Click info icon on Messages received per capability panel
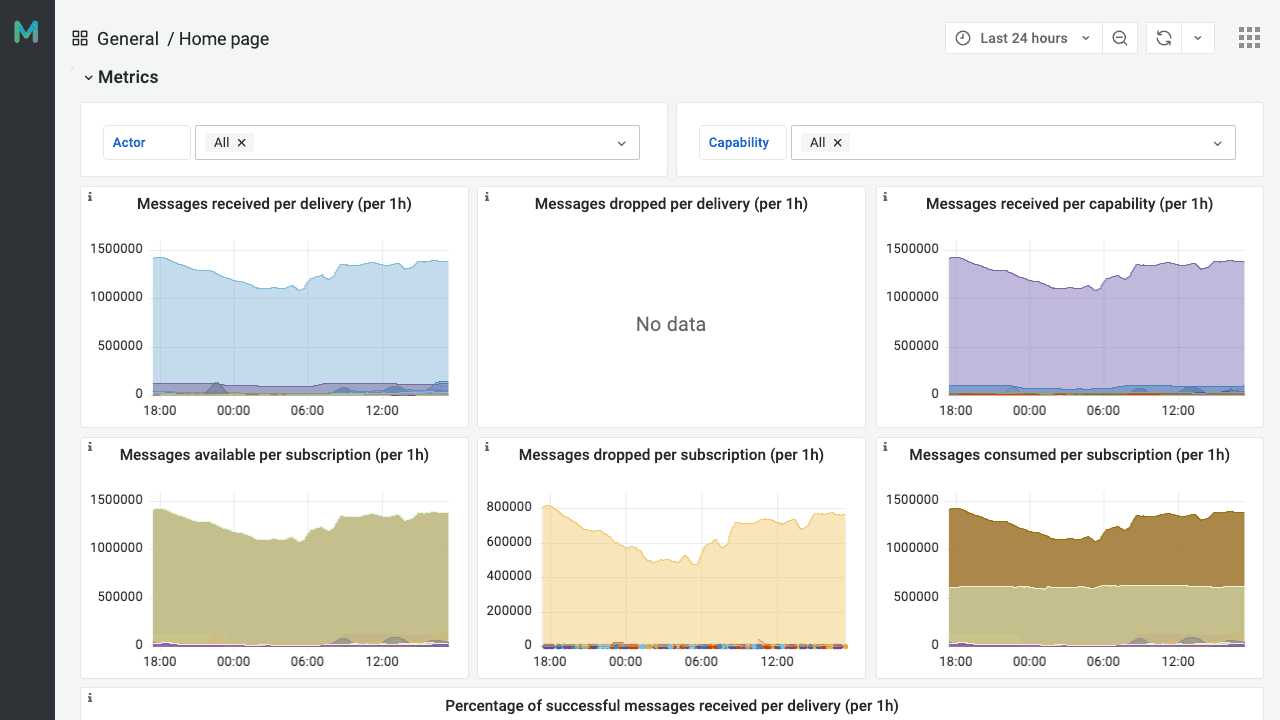 (886, 197)
